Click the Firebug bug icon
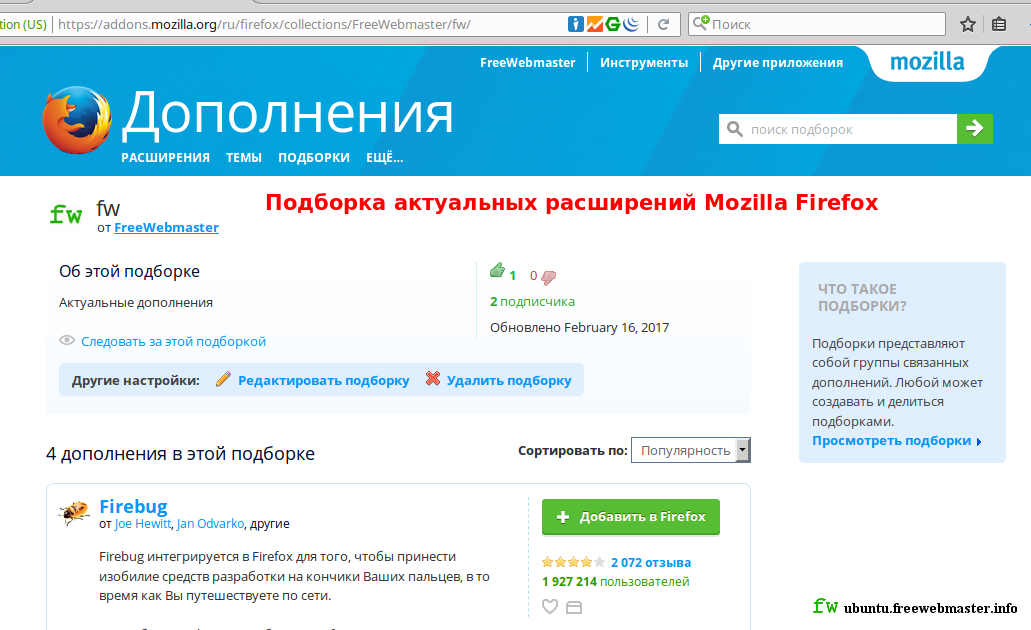The image size is (1031, 630). [x=74, y=512]
